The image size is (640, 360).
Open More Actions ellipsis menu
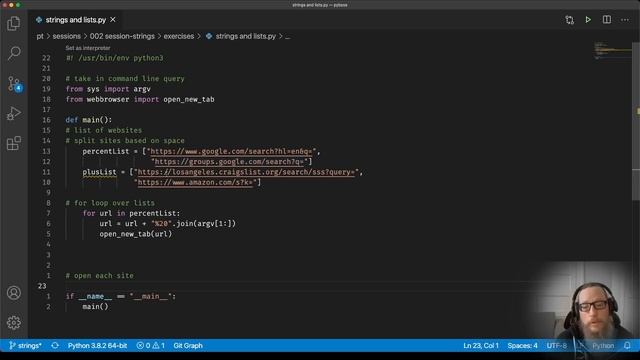(625, 20)
